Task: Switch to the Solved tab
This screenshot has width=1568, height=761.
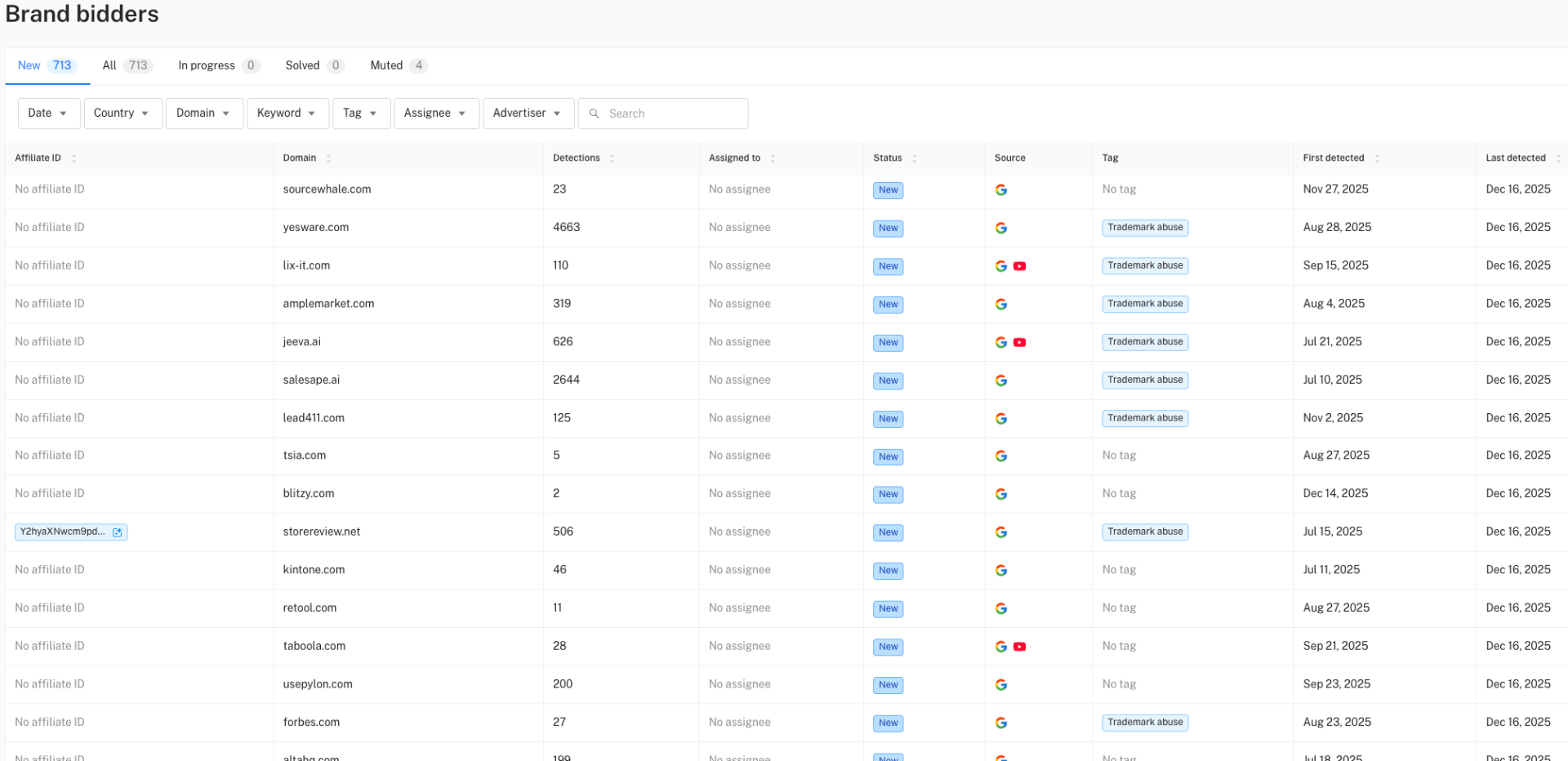Action: tap(314, 65)
